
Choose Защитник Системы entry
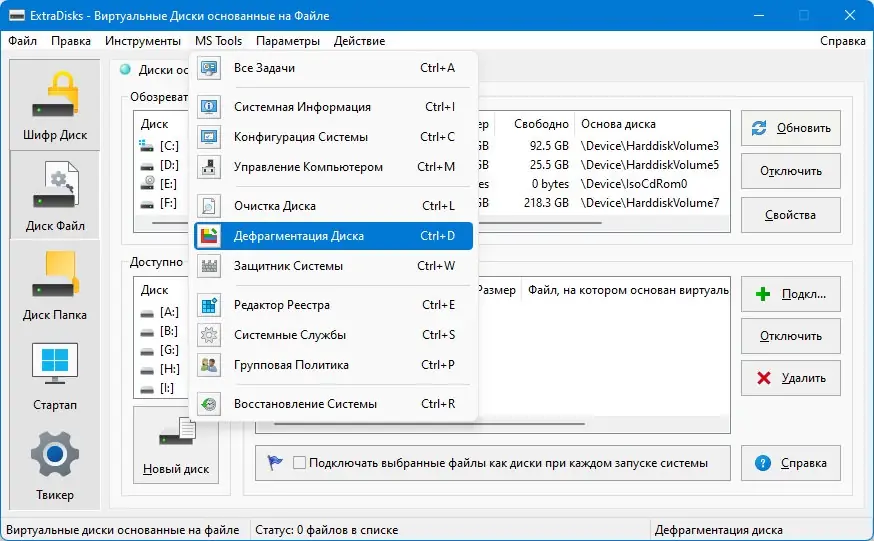333,266
